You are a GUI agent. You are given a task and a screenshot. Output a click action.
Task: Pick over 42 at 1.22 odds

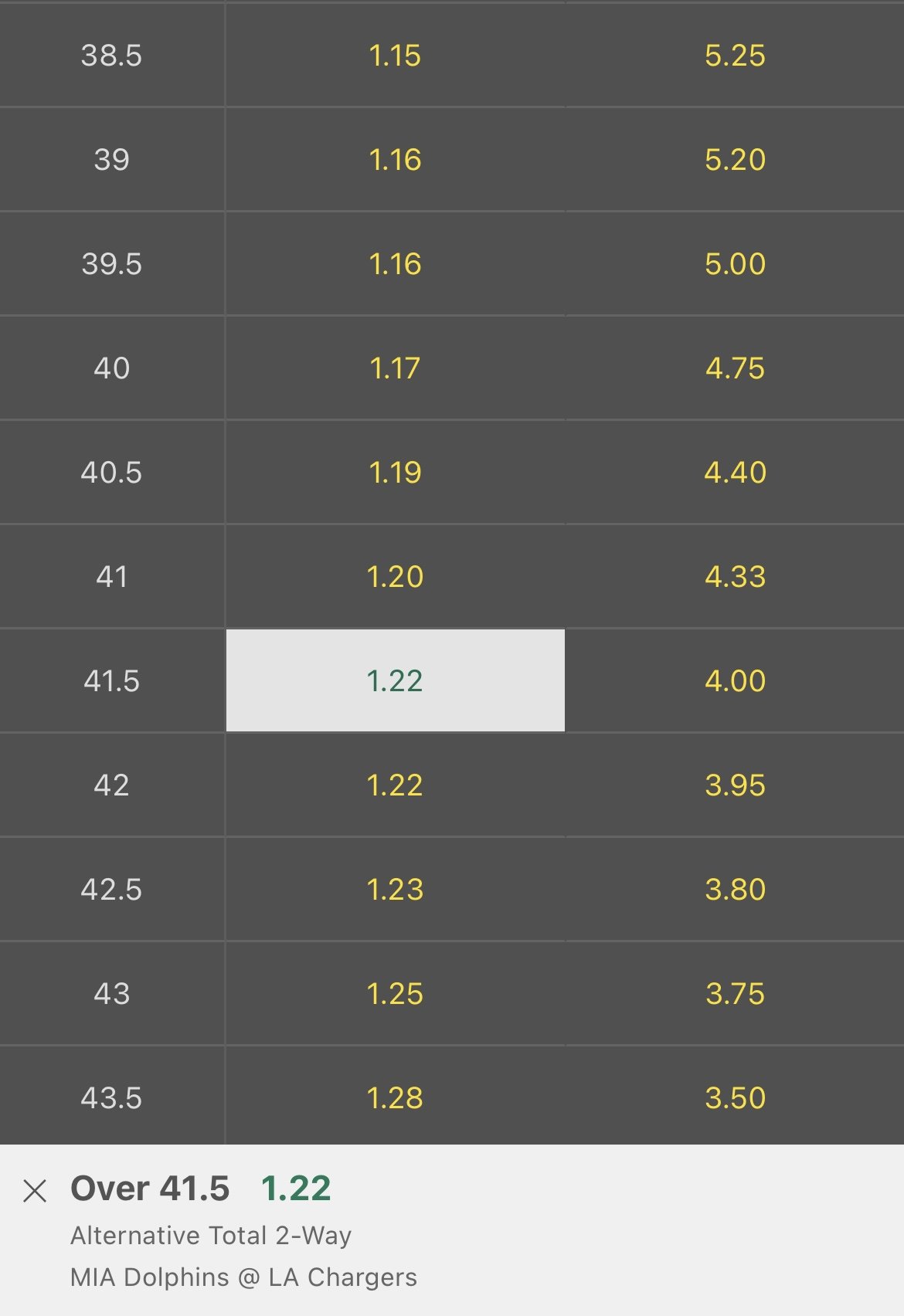pos(395,785)
